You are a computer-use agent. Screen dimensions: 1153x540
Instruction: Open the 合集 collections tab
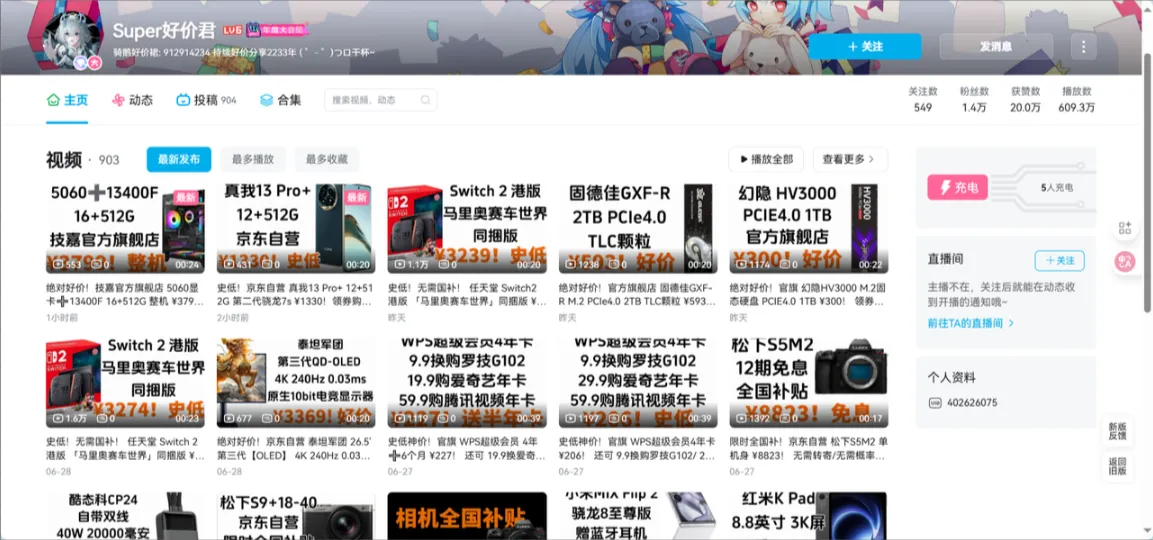pos(281,100)
